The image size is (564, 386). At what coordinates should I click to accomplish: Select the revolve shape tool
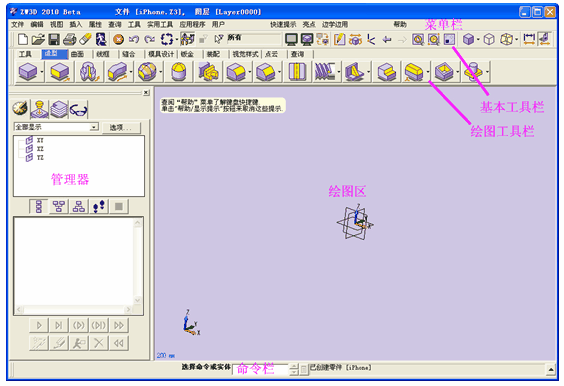click(x=88, y=72)
